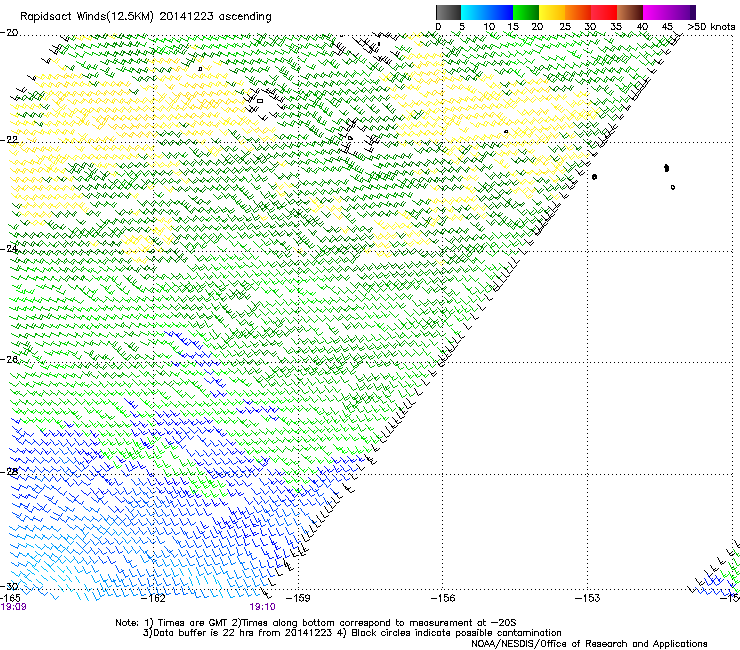The width and height of the screenshot is (740, 650).
Task: Click the yellow 20-25 knots color segment
Action: 552,12
